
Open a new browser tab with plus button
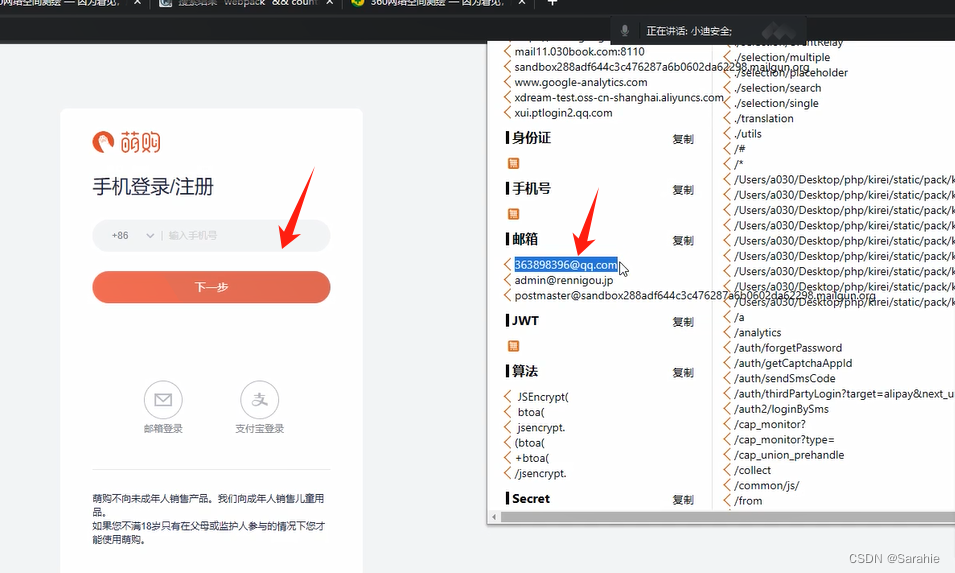point(552,2)
